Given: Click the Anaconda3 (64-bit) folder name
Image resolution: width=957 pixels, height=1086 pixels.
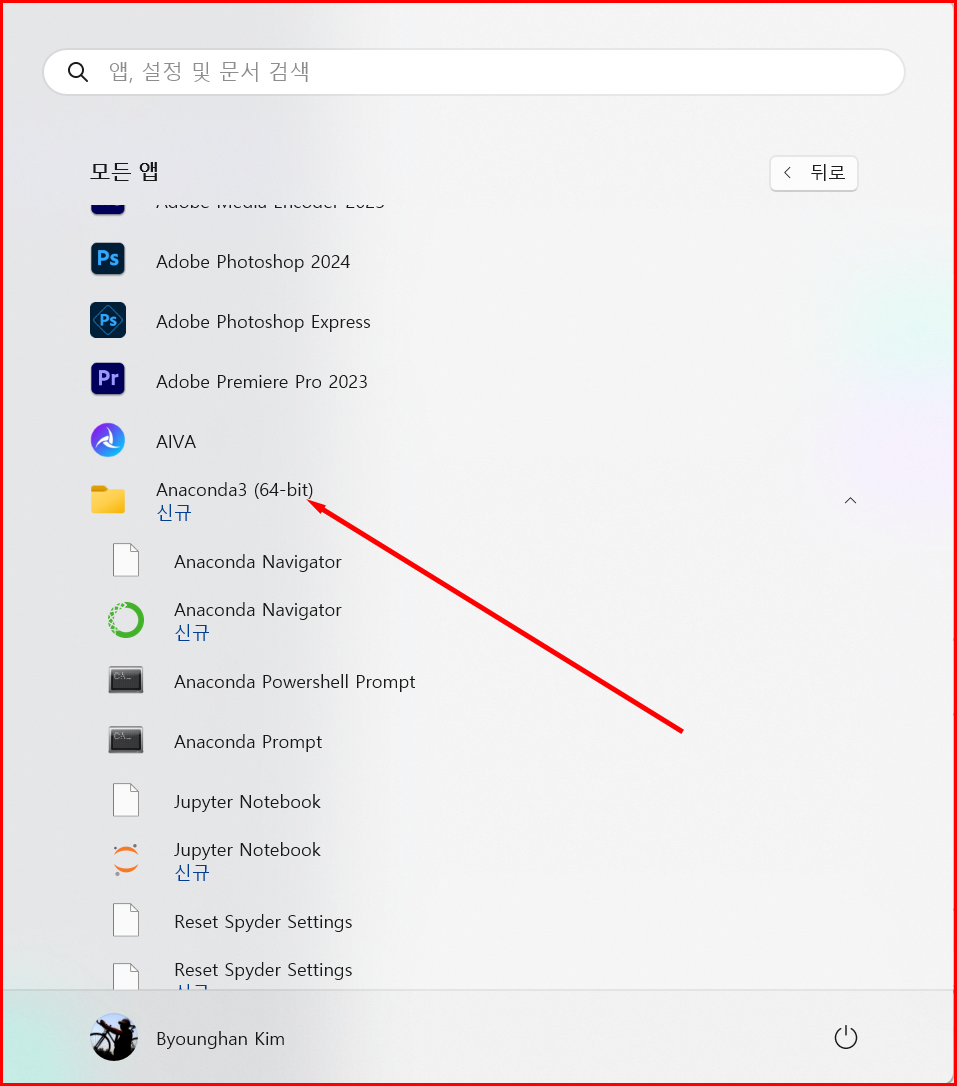Looking at the screenshot, I should coord(235,490).
